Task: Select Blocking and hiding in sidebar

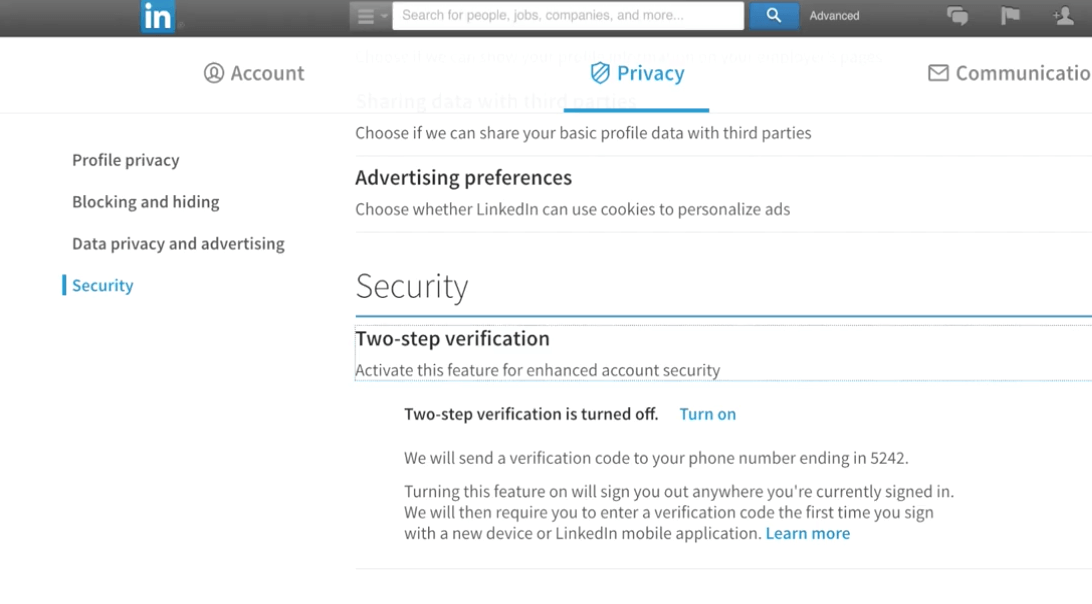Action: (146, 202)
